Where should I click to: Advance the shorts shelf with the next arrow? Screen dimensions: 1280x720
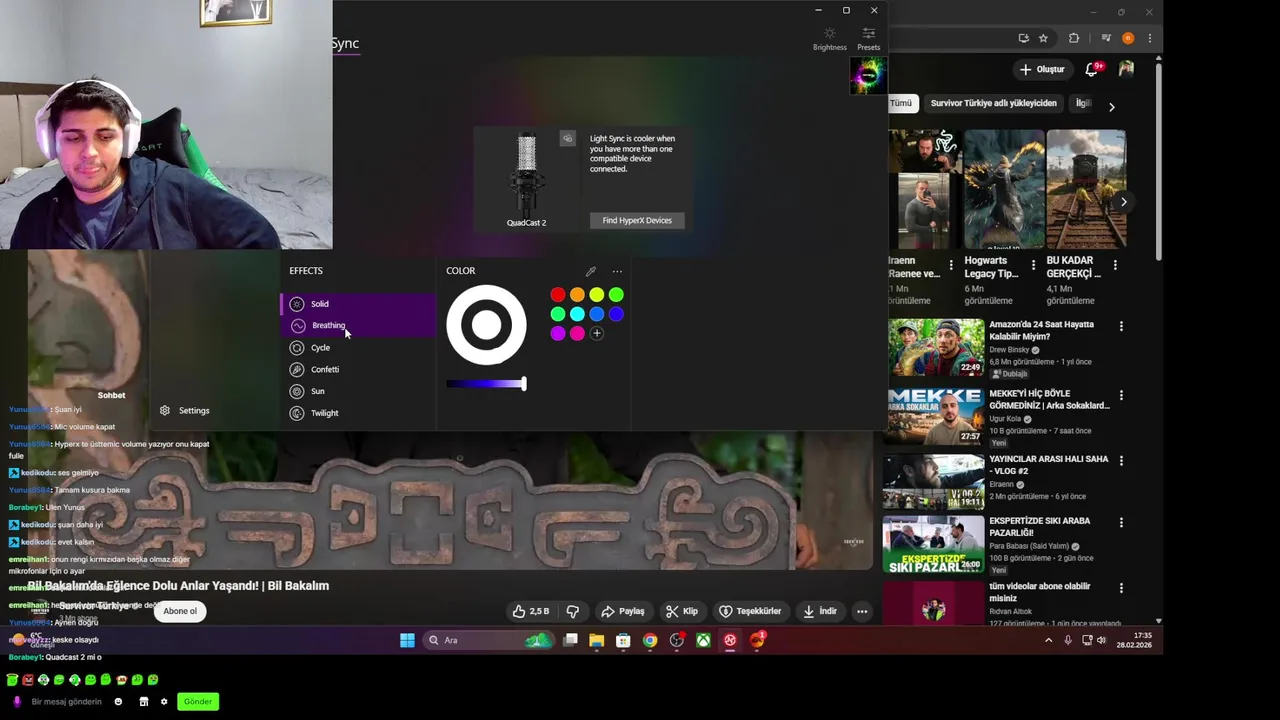pos(1123,202)
